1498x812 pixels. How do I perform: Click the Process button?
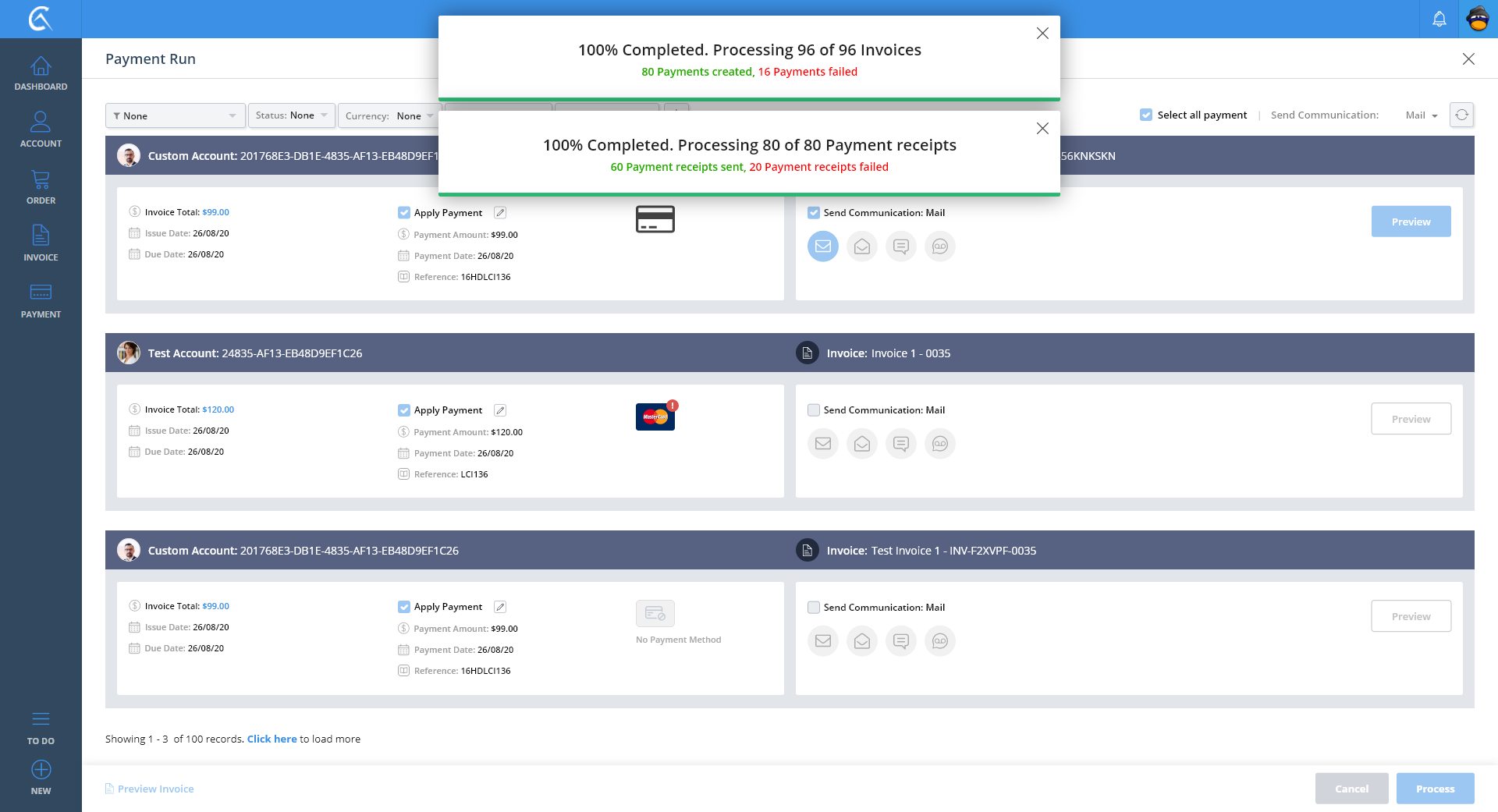(x=1435, y=789)
